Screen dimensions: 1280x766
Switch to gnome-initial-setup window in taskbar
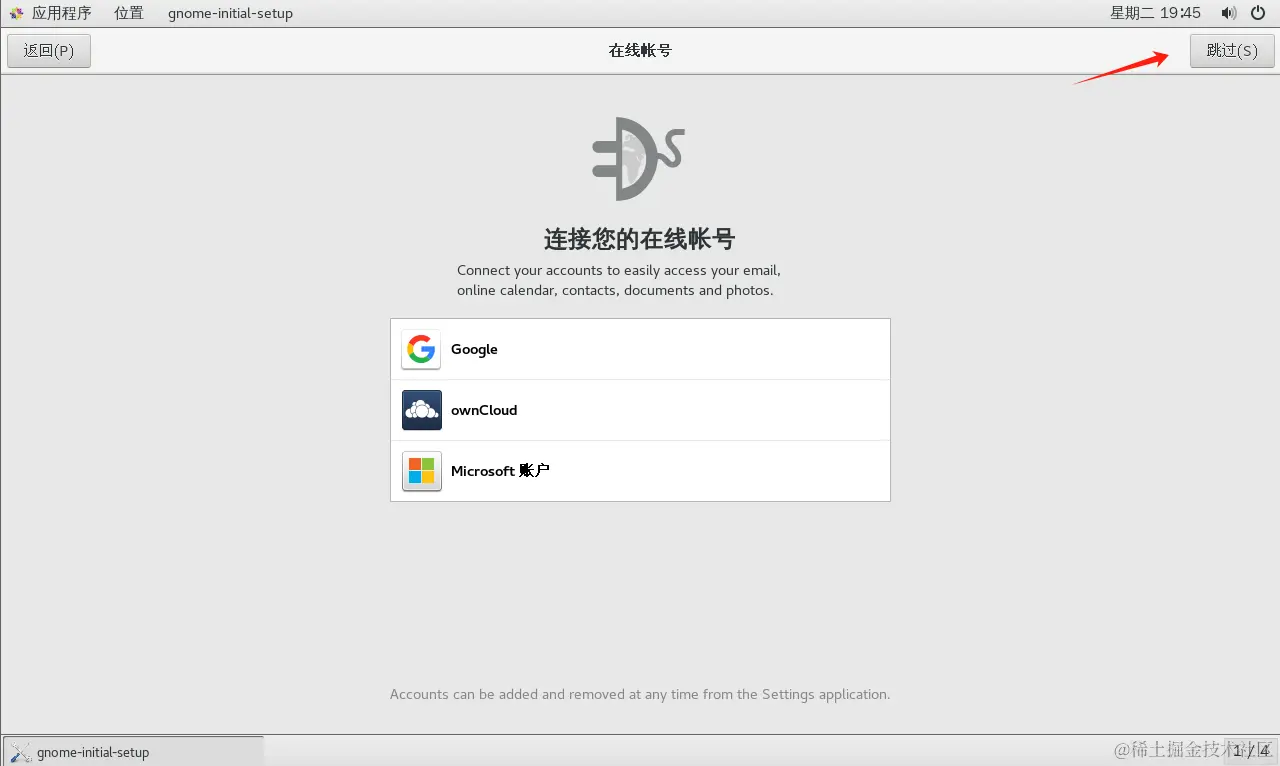(134, 752)
